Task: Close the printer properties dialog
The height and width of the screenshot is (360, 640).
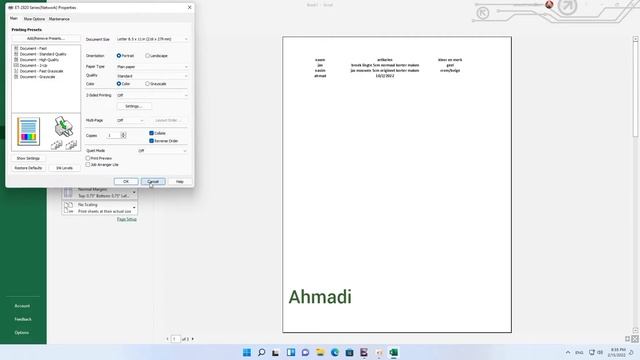Action: tap(189, 7)
